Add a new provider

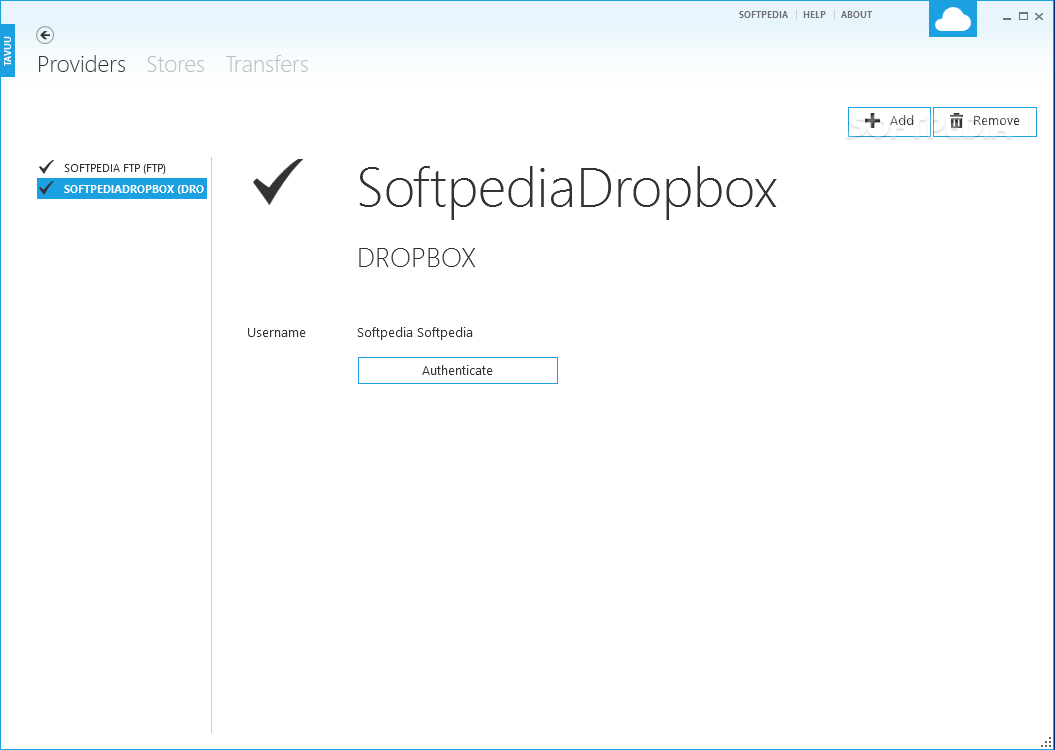tap(889, 121)
